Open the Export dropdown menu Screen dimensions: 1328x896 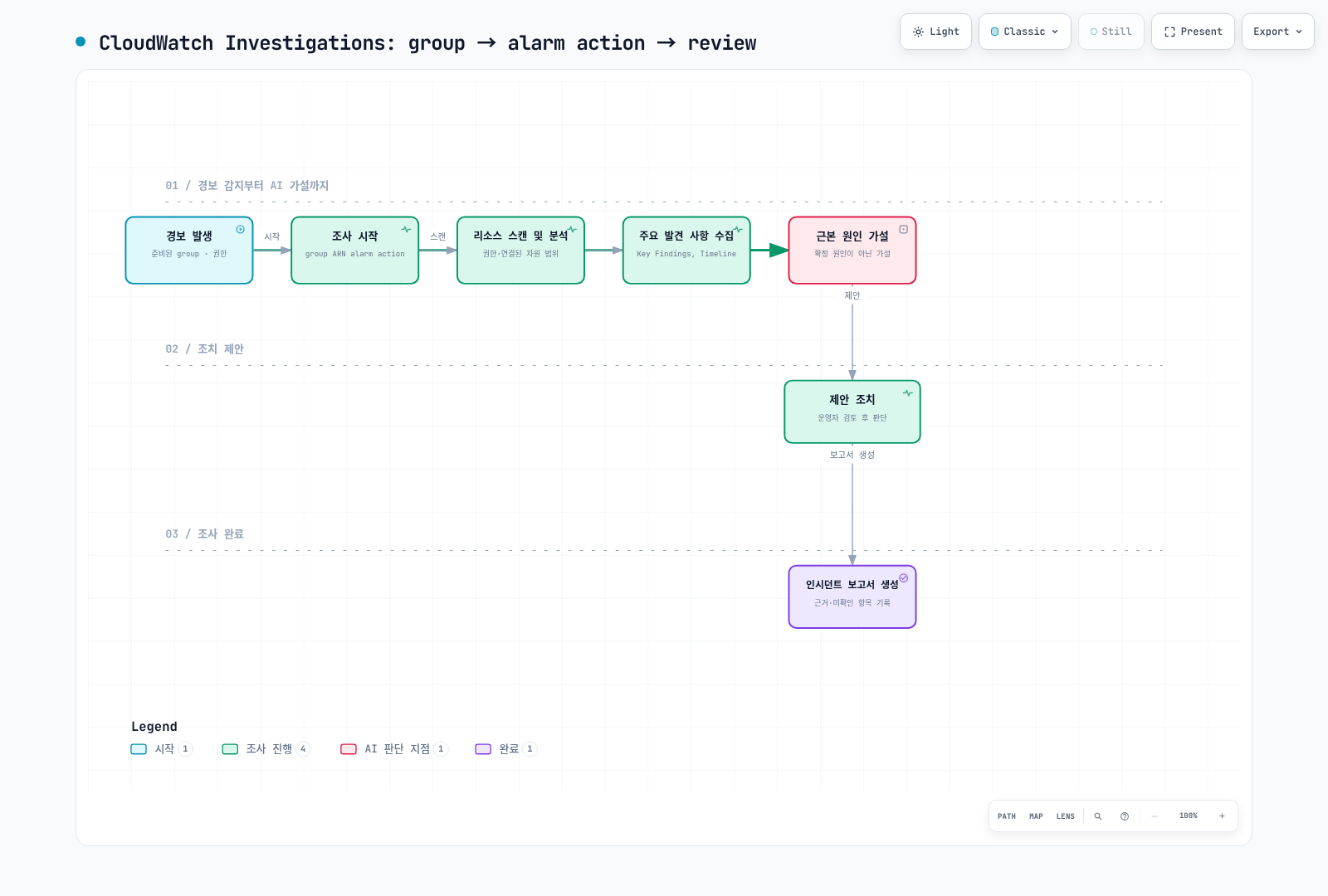point(1278,32)
